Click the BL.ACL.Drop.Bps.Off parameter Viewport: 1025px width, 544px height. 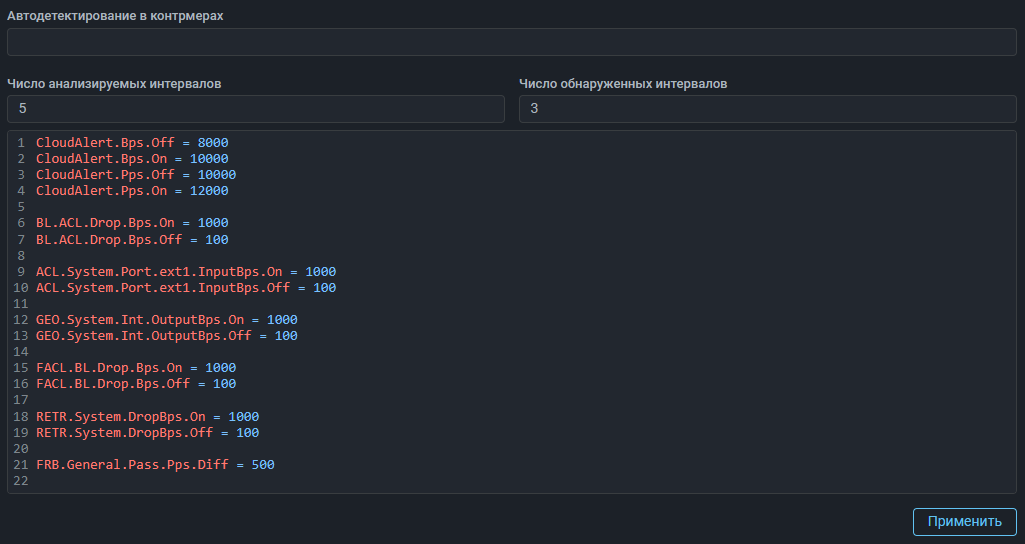[109, 240]
